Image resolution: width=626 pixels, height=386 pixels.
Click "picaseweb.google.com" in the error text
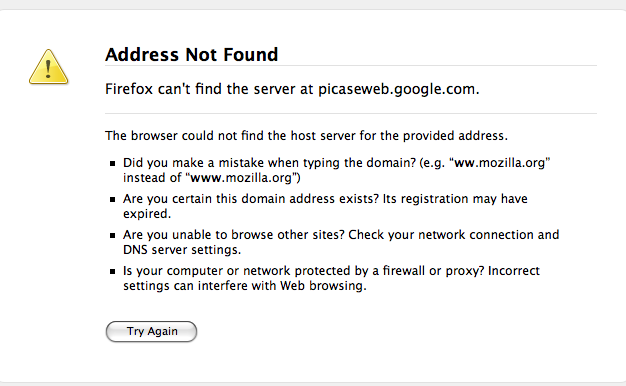[x=397, y=89]
